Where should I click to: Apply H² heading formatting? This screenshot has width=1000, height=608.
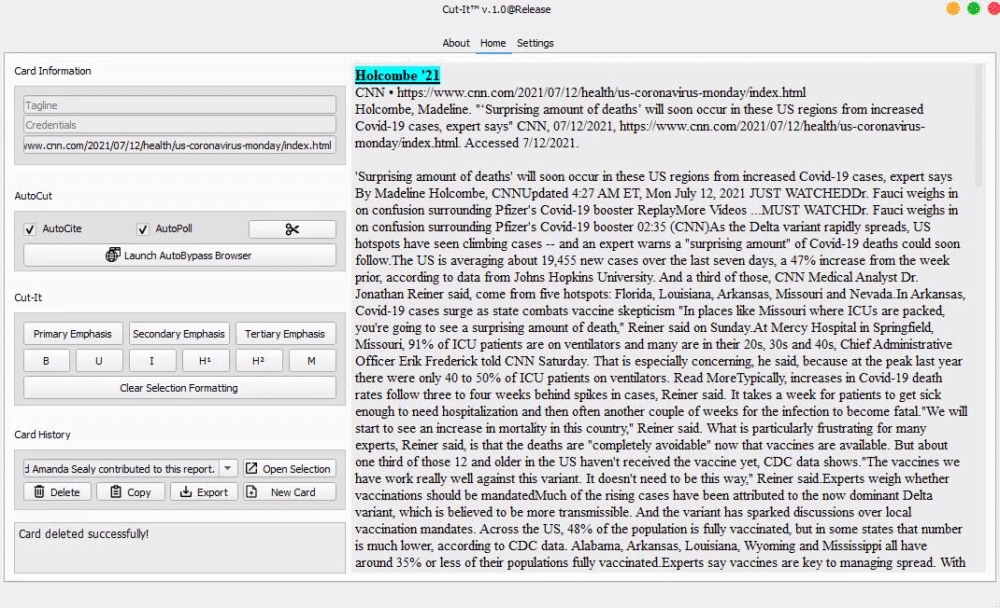[258, 360]
